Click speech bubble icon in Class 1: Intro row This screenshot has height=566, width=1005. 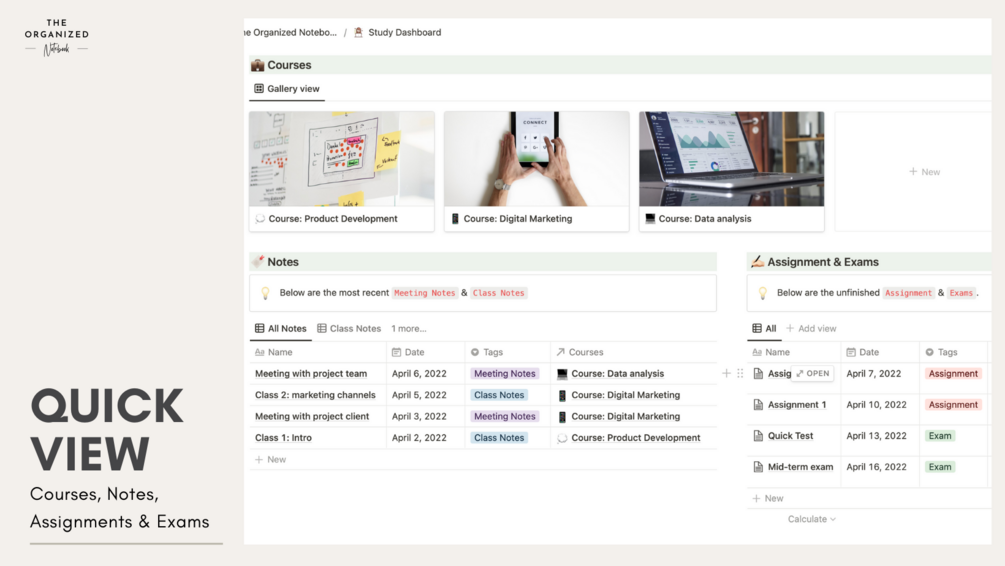pos(562,438)
